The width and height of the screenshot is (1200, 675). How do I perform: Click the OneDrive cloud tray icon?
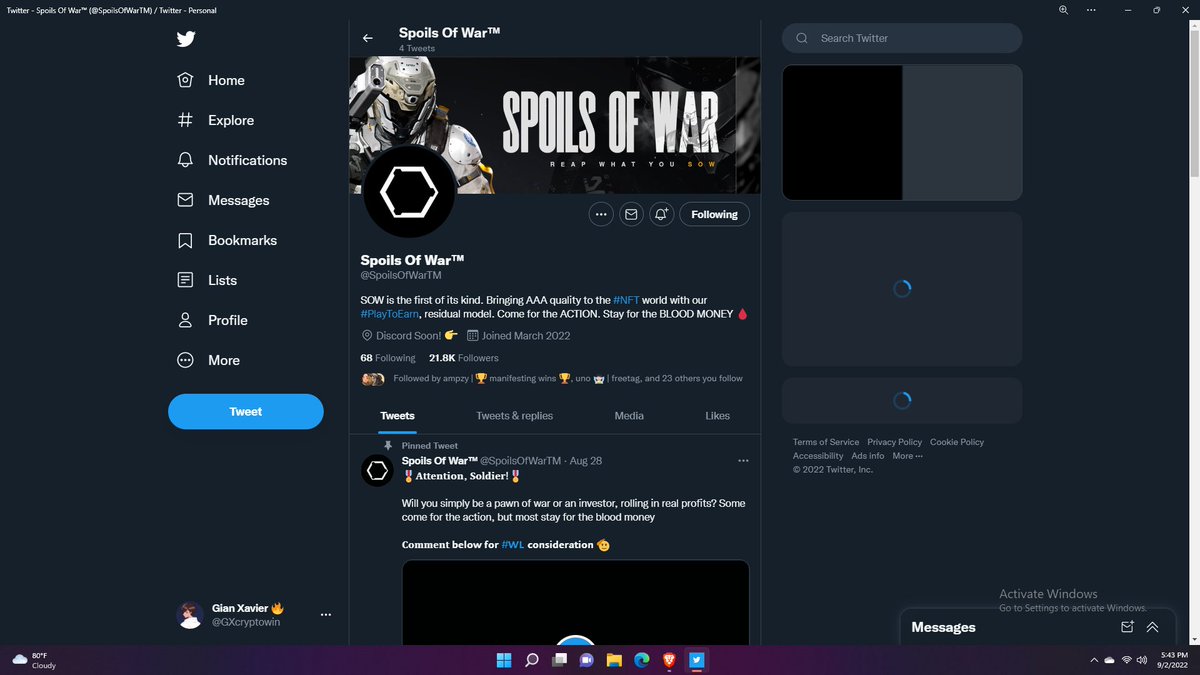(x=1110, y=660)
